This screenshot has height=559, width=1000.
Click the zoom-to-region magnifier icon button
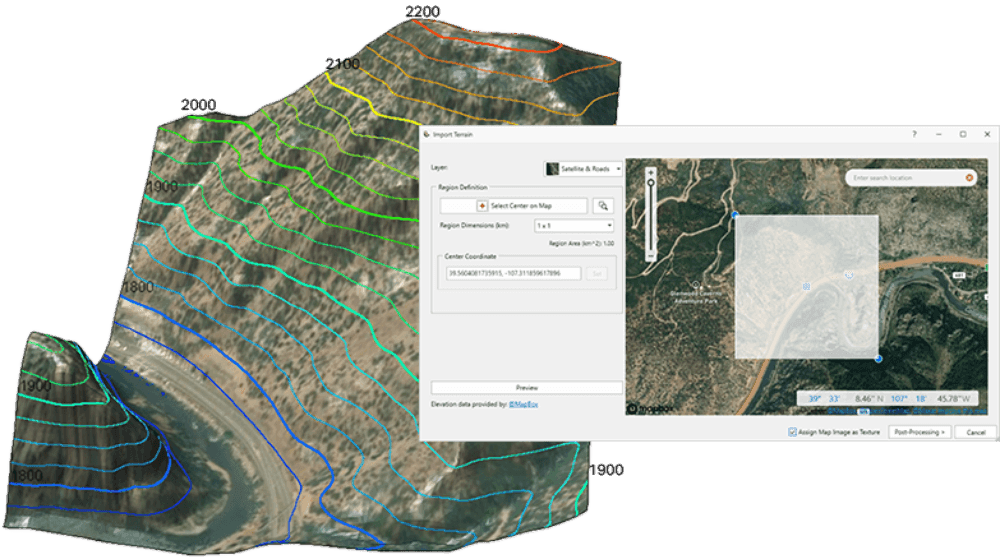pos(603,206)
